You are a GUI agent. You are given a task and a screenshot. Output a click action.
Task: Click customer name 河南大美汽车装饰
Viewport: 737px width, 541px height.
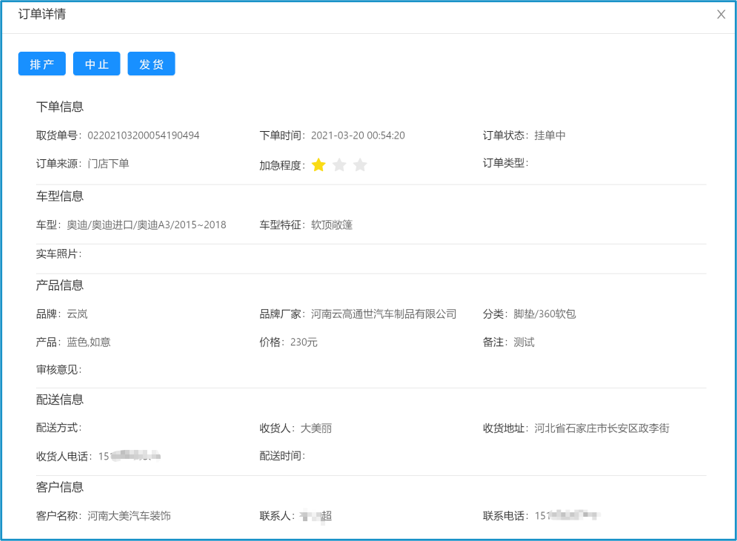(129, 516)
